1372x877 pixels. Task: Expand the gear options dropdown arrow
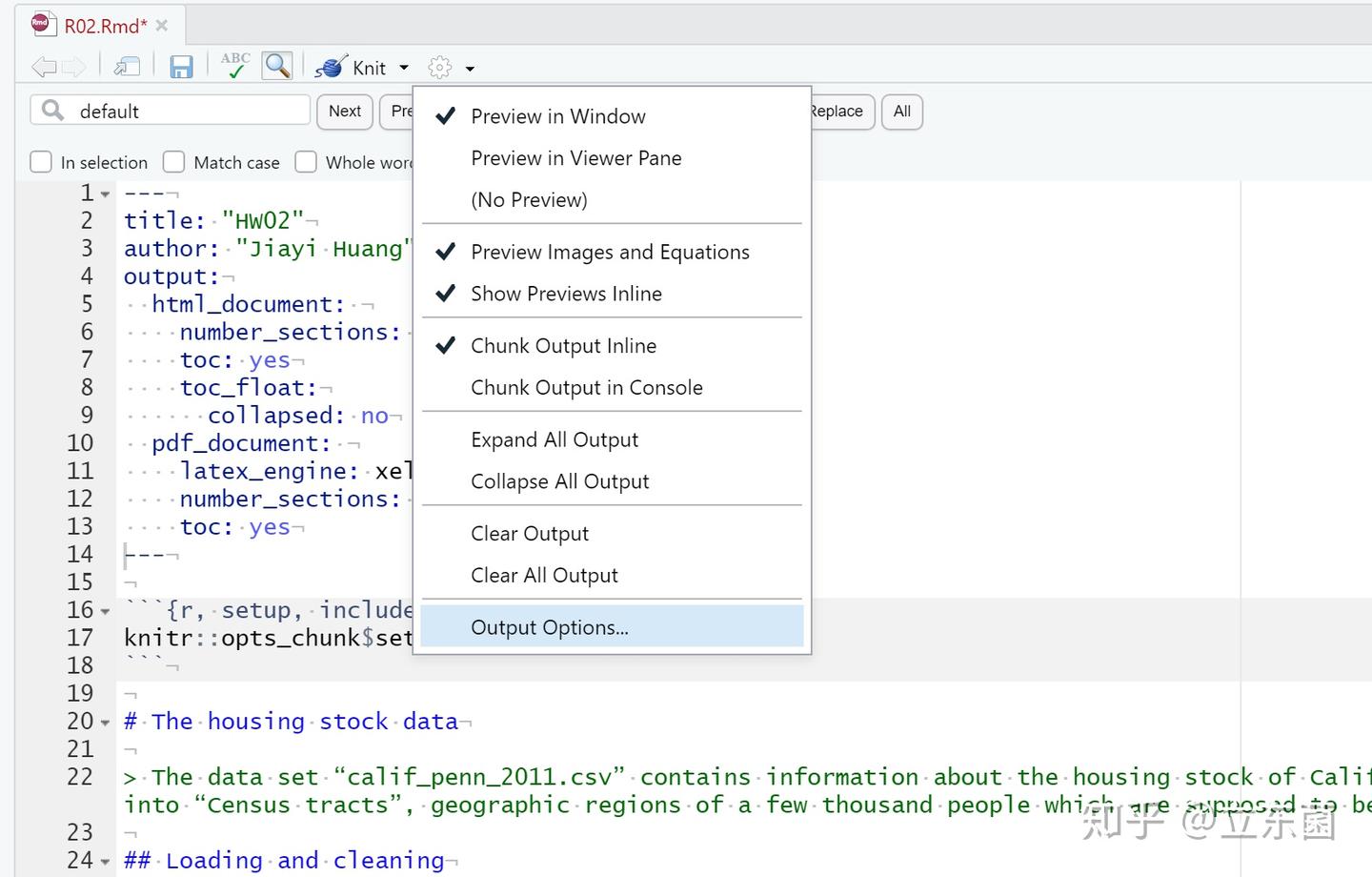coord(470,69)
